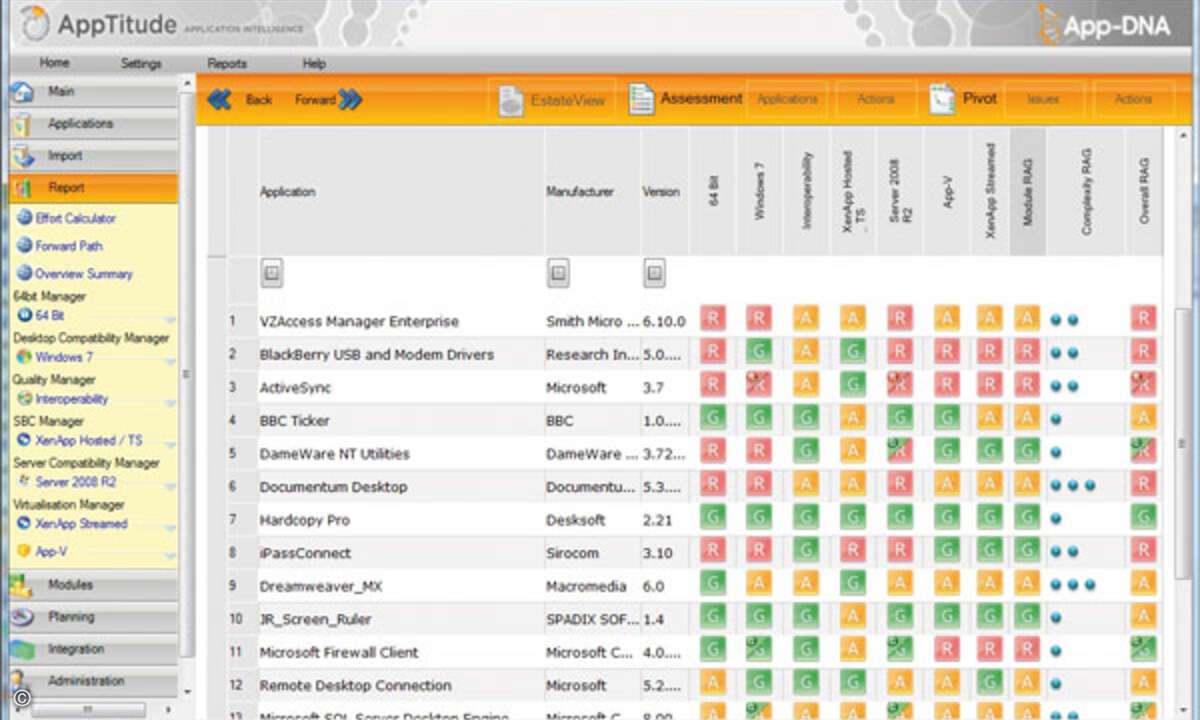Screen dimensions: 1200x720
Task: Open the XenApp Streamed sidebar report
Action: [x=73, y=524]
